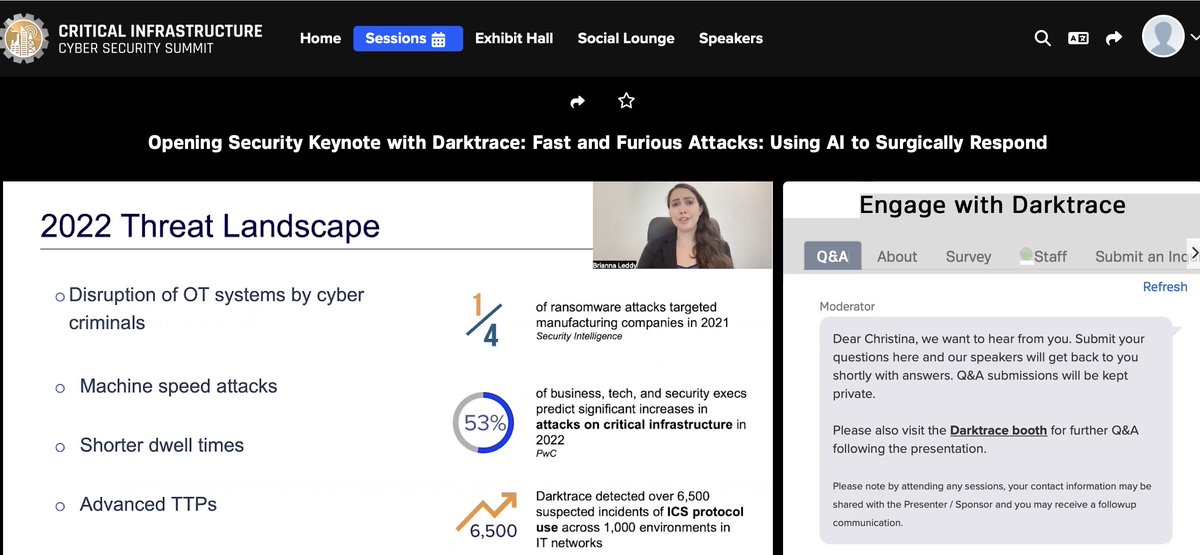1200x555 pixels.
Task: Open the user profile avatar
Action: [1164, 38]
